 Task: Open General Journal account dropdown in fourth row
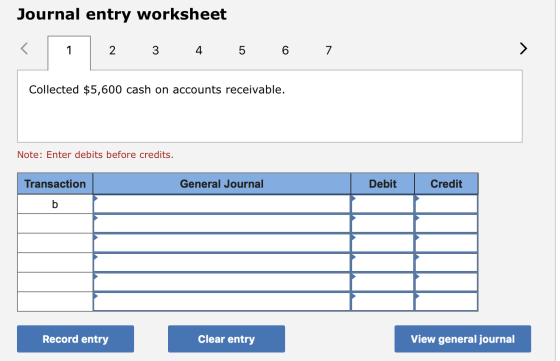click(222, 262)
